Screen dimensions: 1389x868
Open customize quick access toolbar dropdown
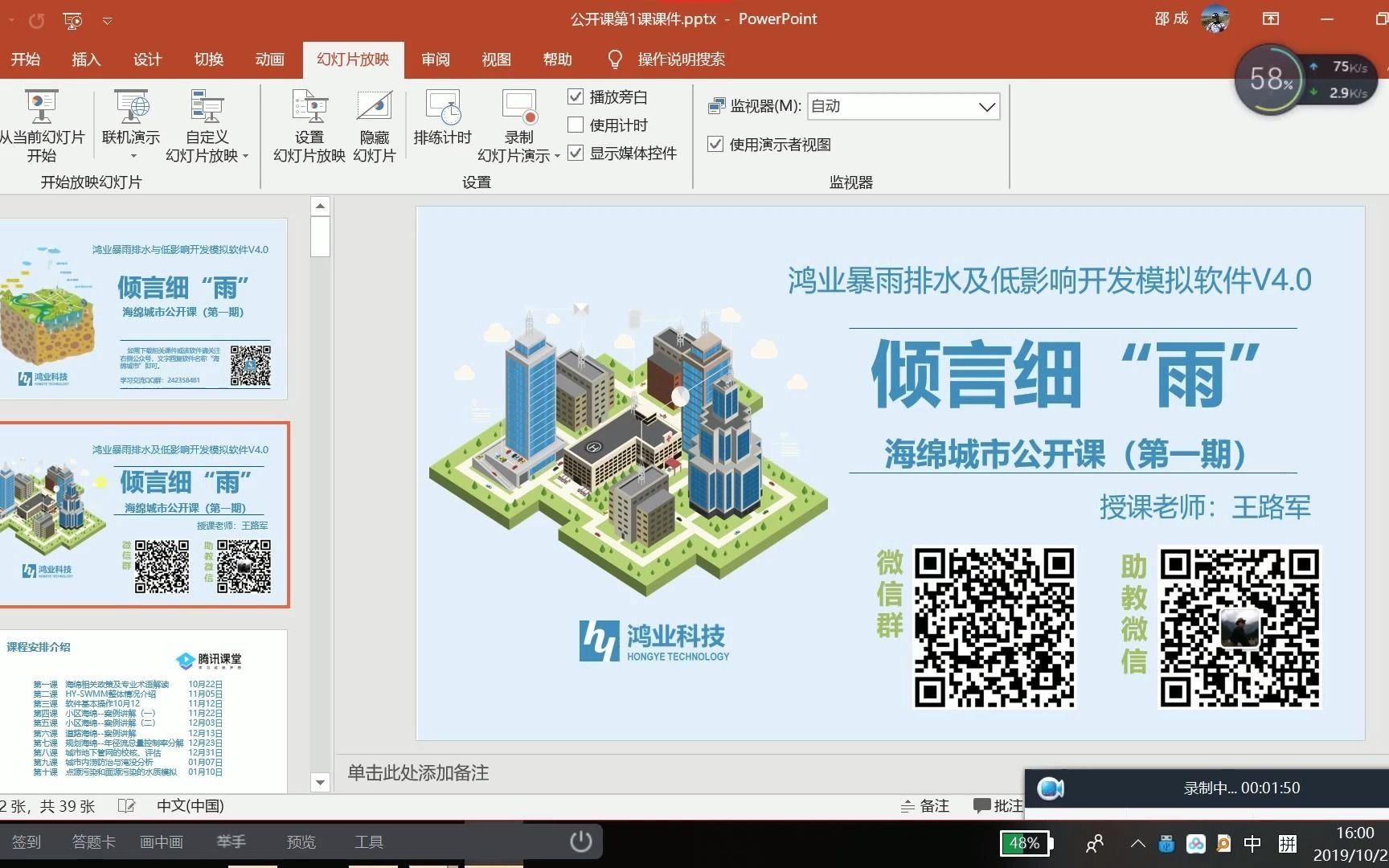click(107, 21)
